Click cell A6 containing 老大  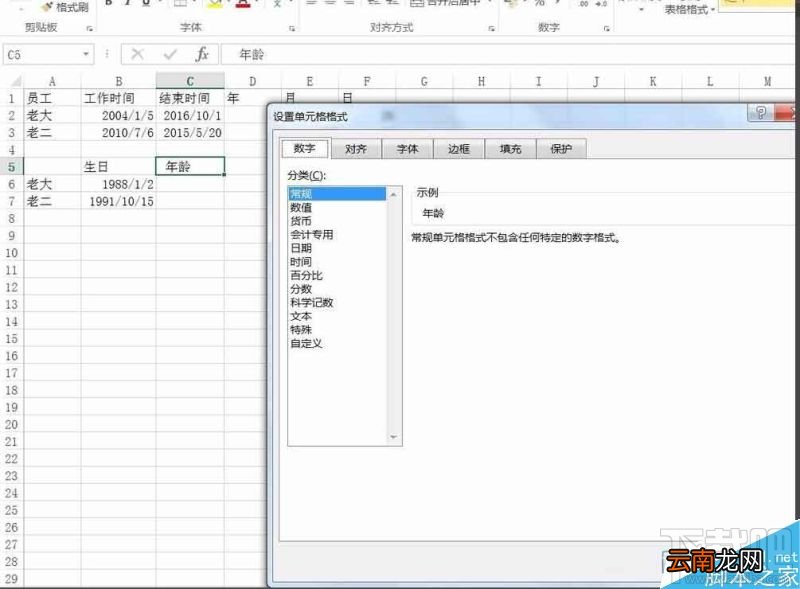coord(52,184)
